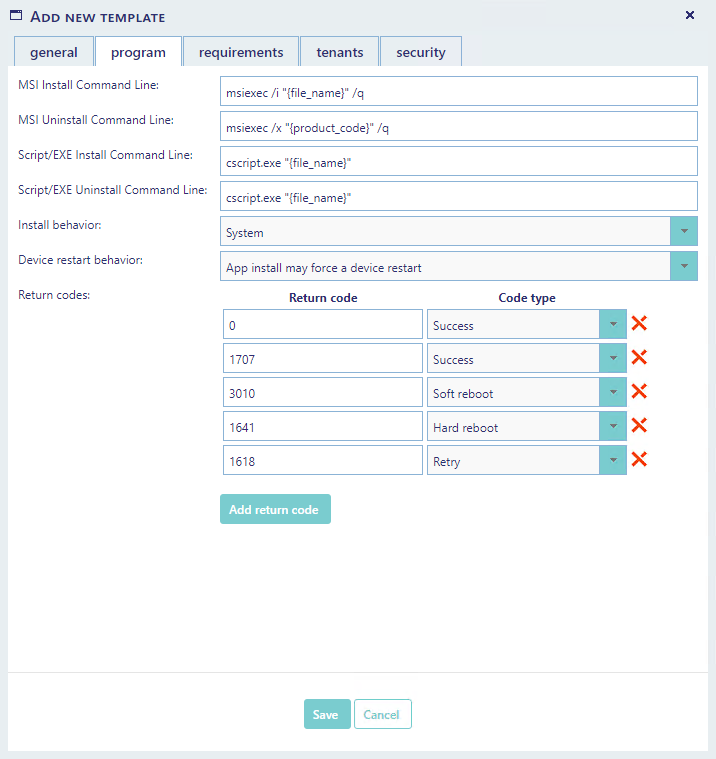
Task: Save the new template
Action: (x=326, y=714)
